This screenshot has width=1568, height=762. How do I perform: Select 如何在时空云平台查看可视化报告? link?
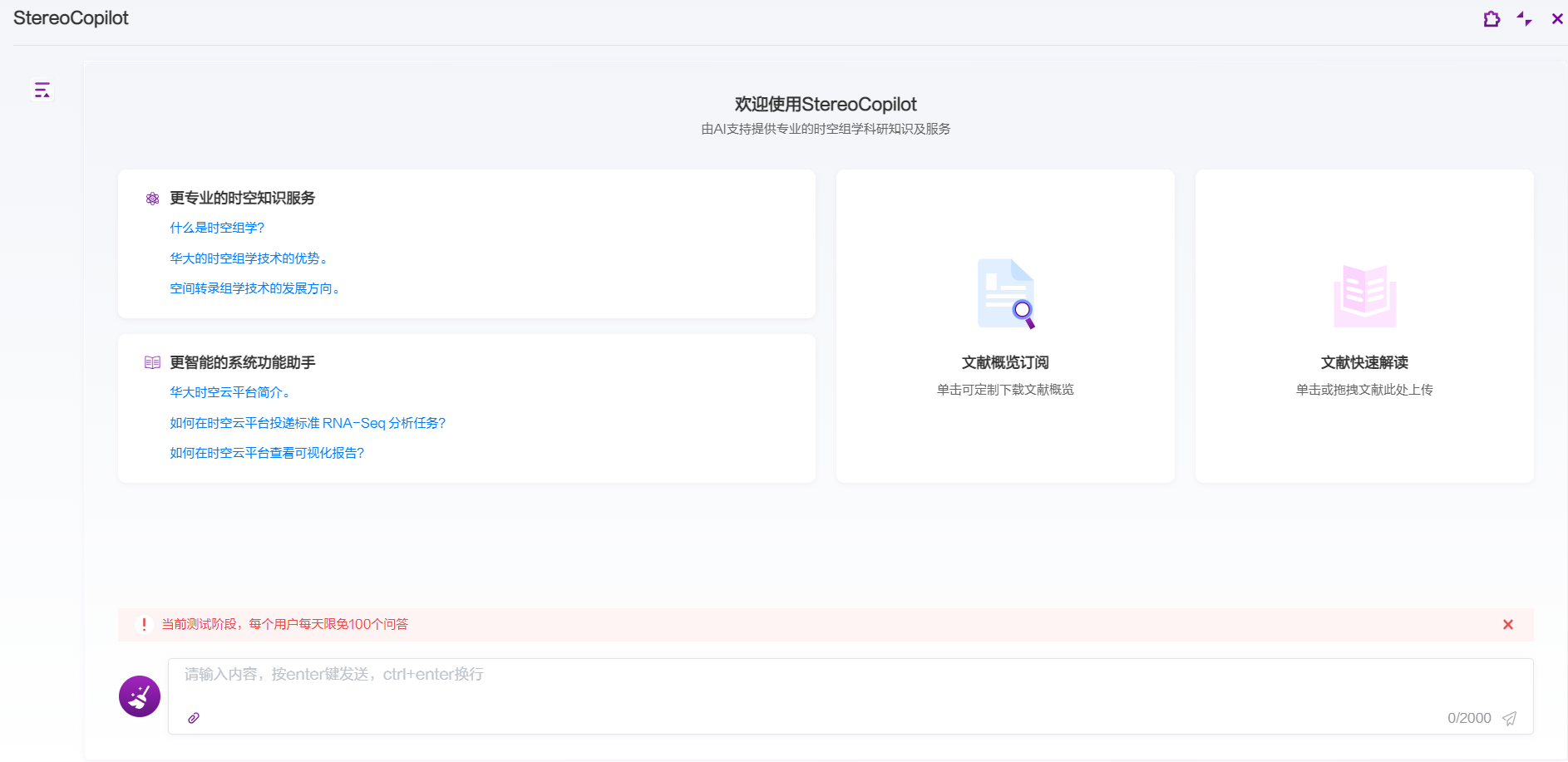pos(267,453)
